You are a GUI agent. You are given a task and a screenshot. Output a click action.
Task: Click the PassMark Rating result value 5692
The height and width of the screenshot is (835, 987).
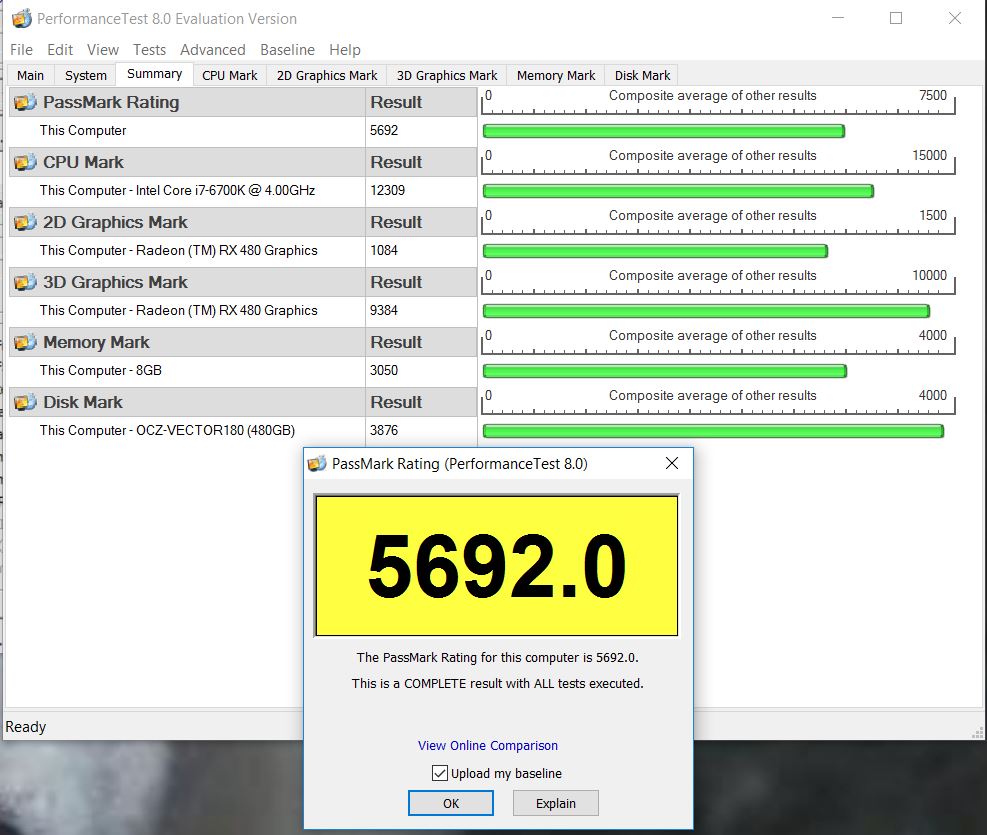point(384,130)
